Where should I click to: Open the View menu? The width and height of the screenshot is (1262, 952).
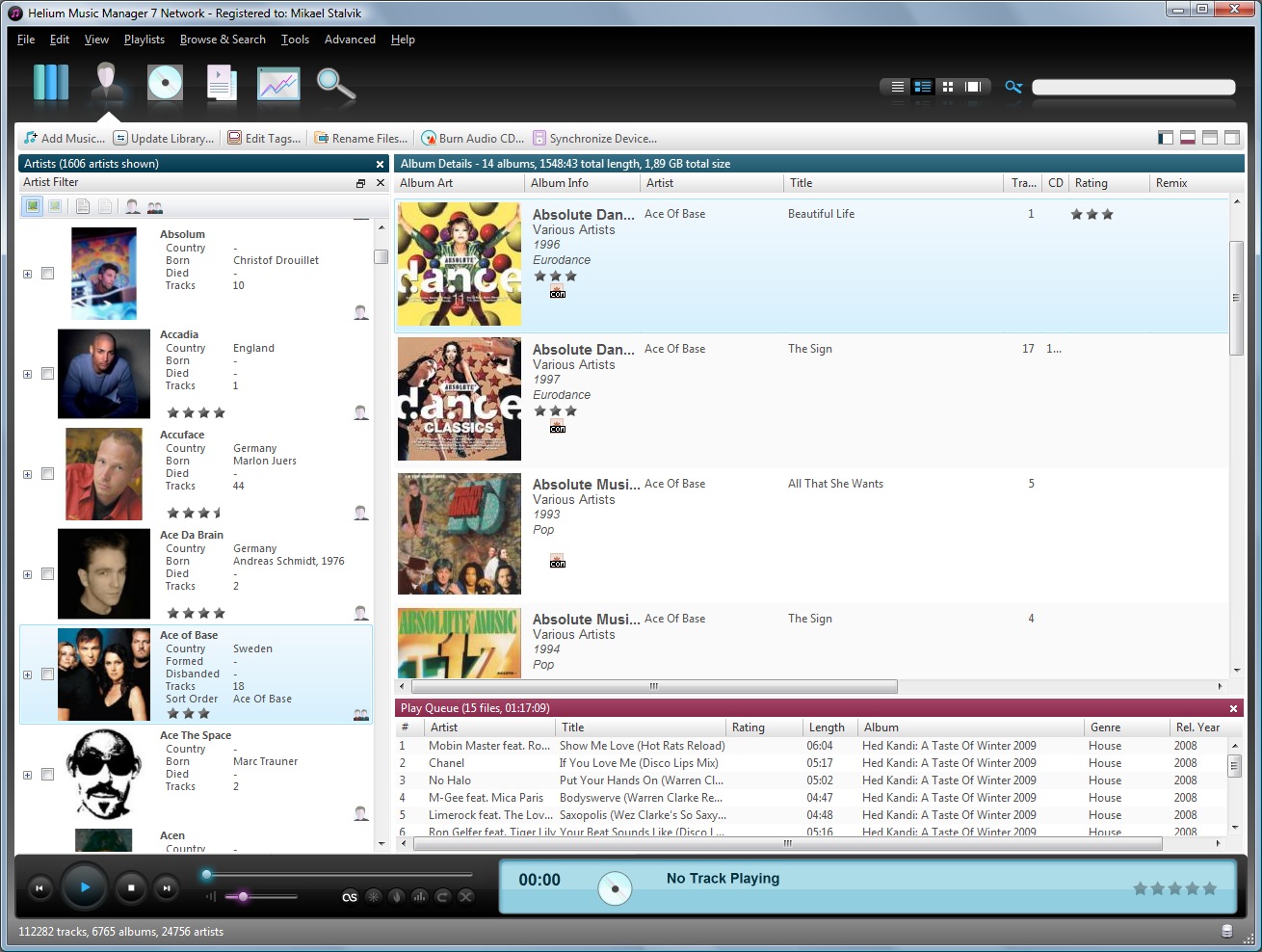[96, 40]
